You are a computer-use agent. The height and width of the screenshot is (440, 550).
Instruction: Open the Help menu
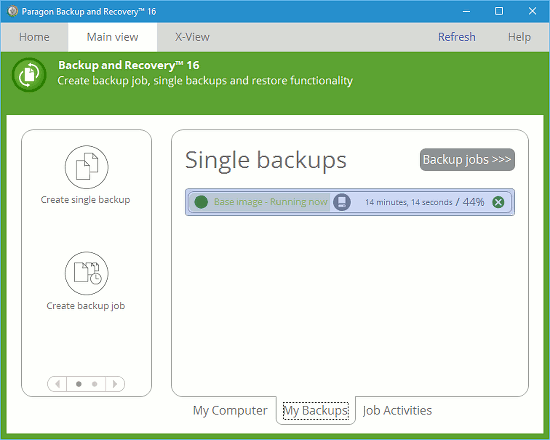(519, 37)
